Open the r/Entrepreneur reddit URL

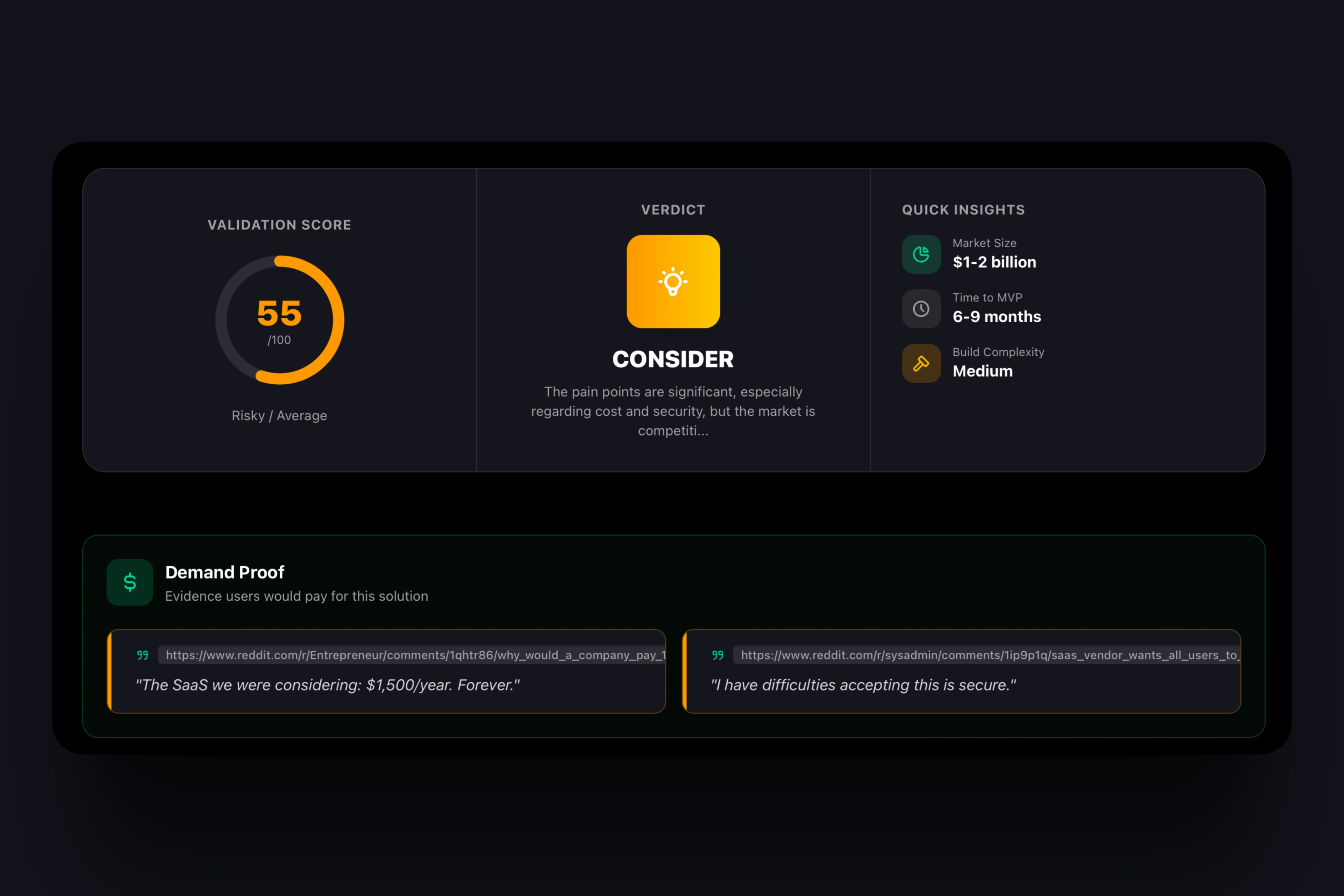pos(415,655)
